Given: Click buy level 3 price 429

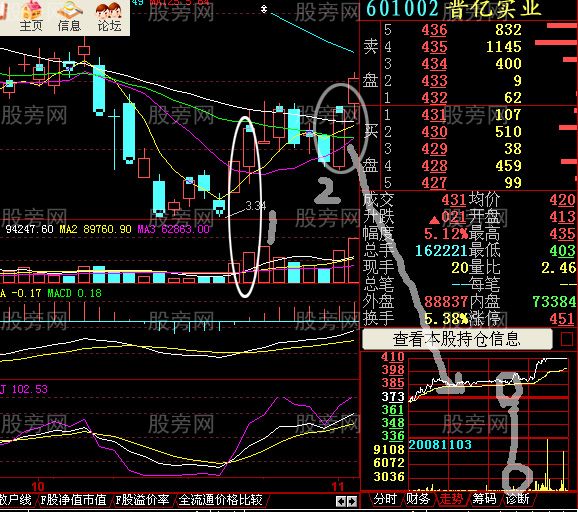Looking at the screenshot, I should [434, 149].
